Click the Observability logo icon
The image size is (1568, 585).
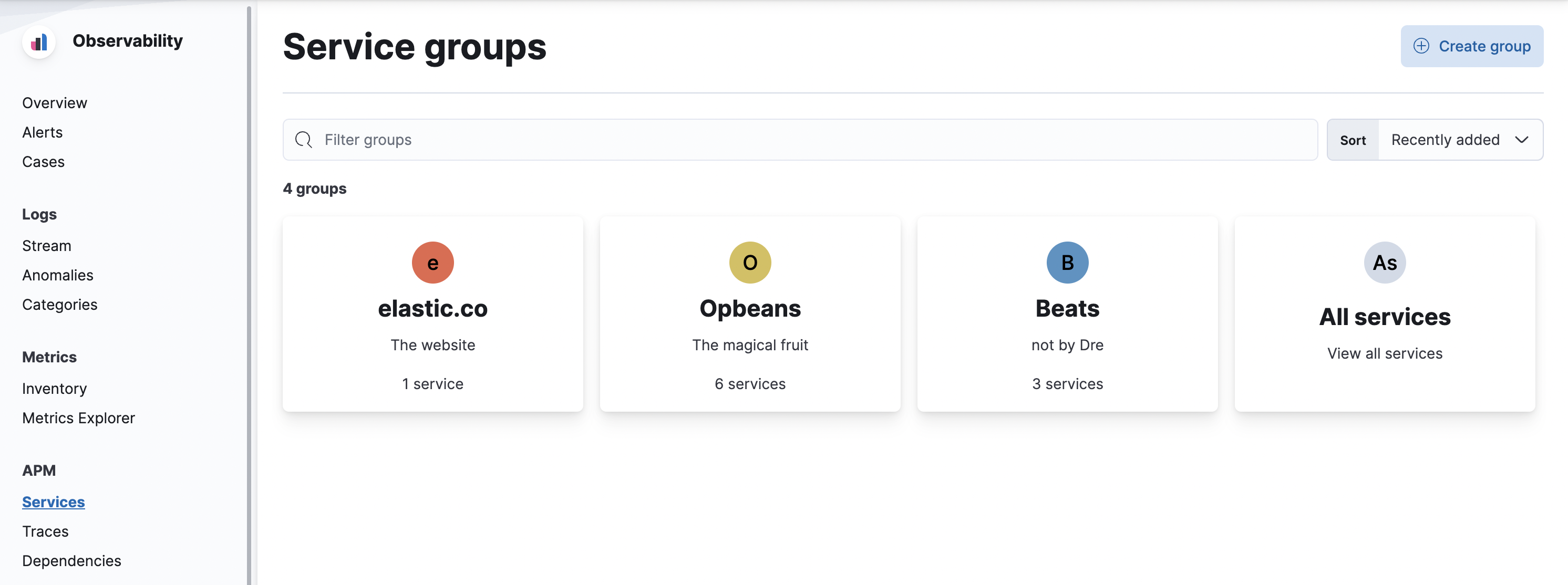38,43
